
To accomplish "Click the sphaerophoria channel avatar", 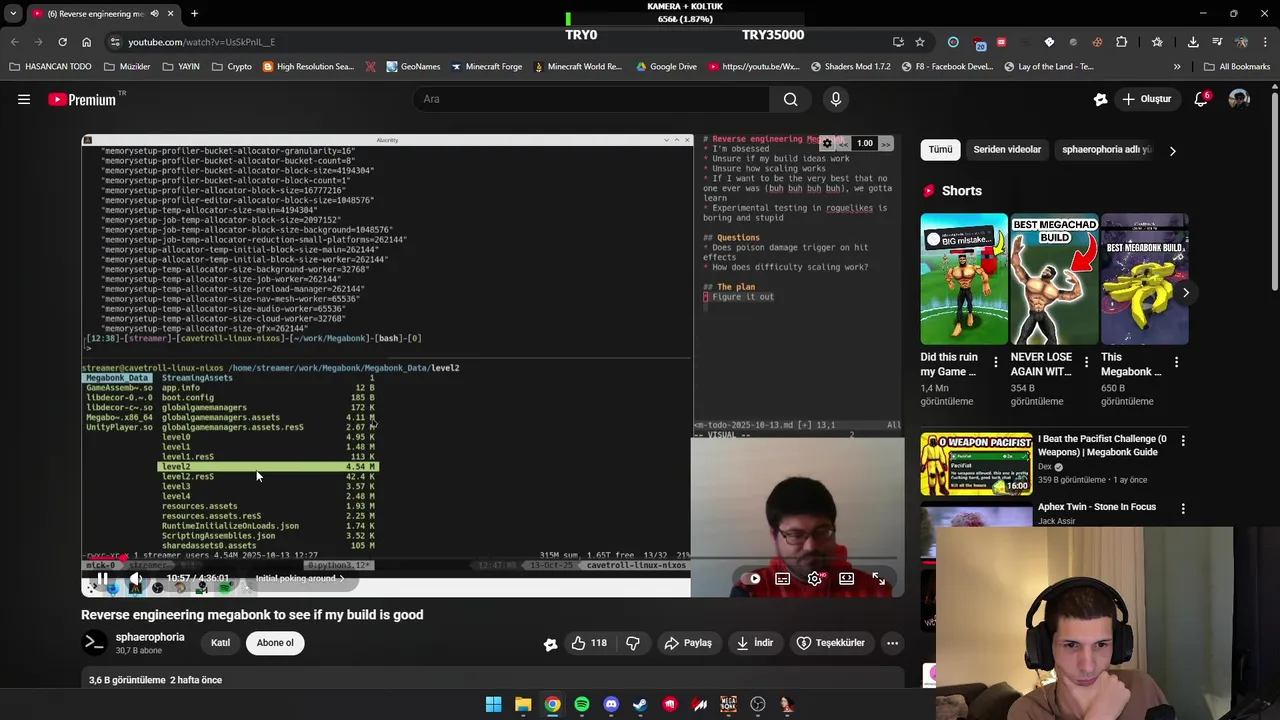I will [94, 643].
